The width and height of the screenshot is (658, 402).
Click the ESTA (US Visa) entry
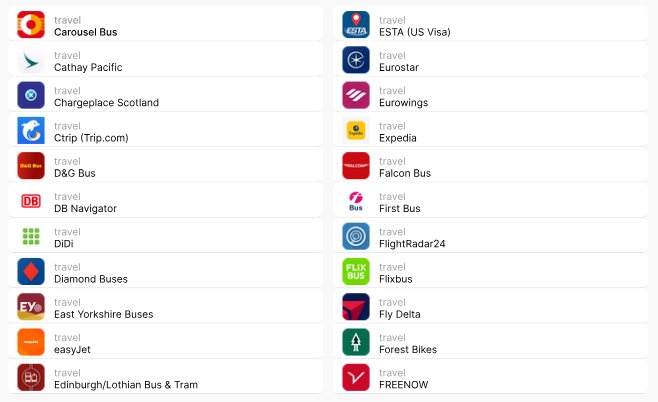[490, 25]
